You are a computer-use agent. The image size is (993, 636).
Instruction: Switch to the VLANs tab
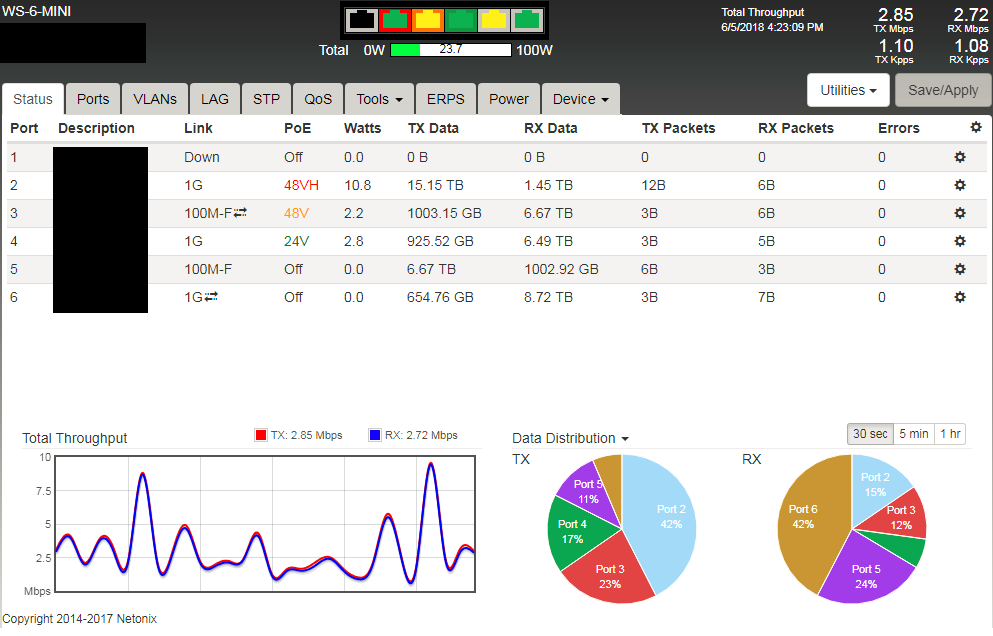pos(155,99)
